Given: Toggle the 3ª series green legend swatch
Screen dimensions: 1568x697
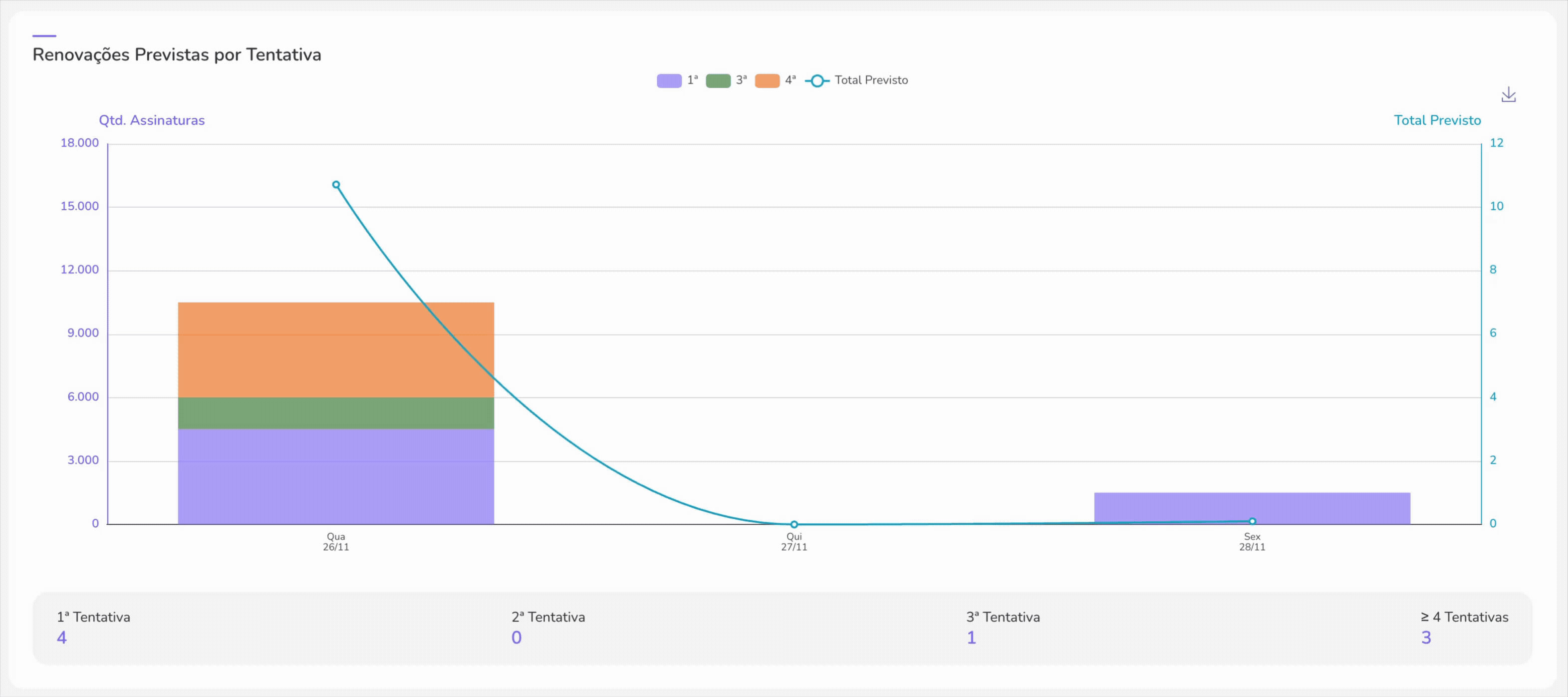Looking at the screenshot, I should click(x=718, y=81).
